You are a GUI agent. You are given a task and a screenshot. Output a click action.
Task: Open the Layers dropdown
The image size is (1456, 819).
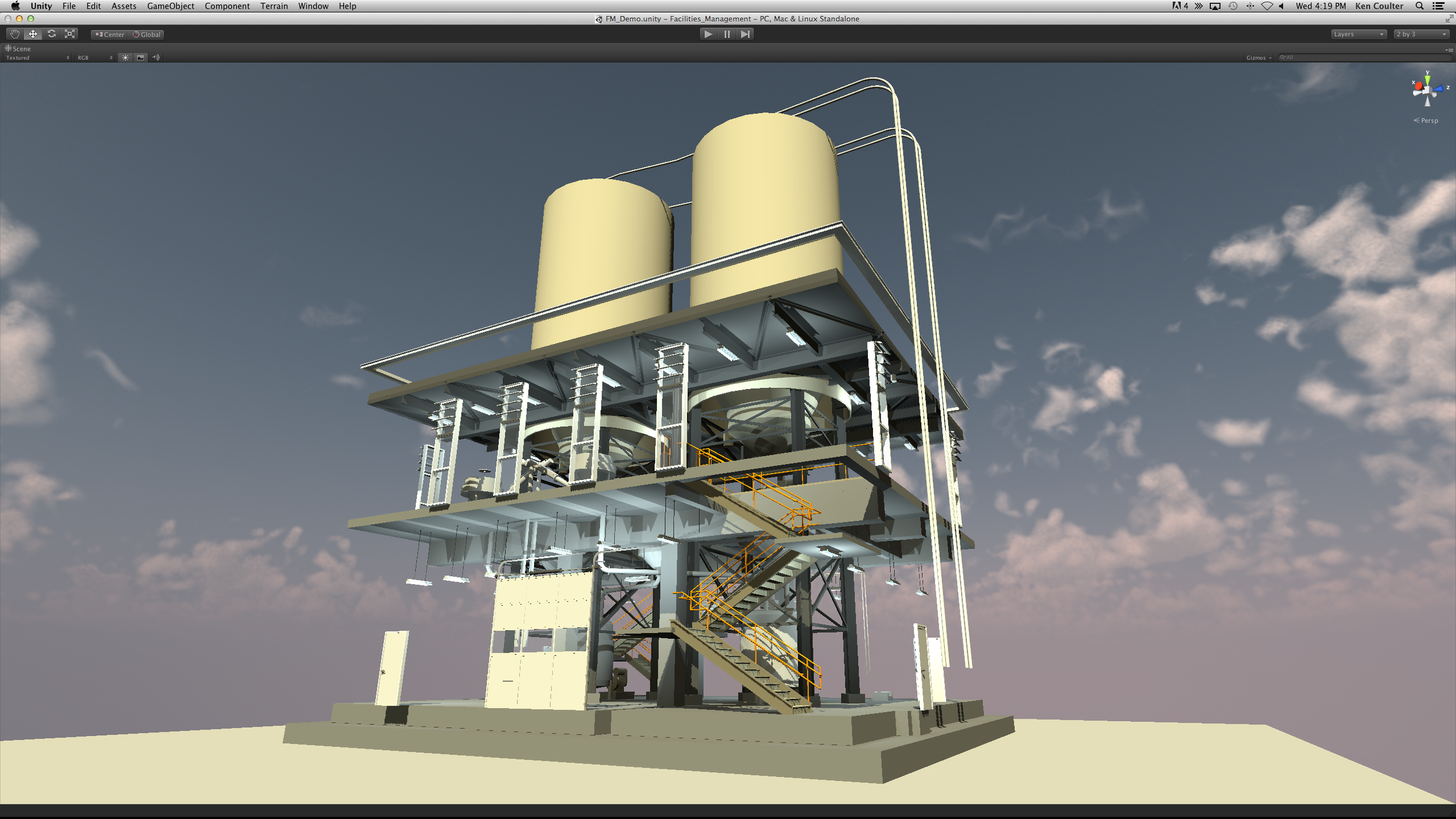click(1358, 34)
